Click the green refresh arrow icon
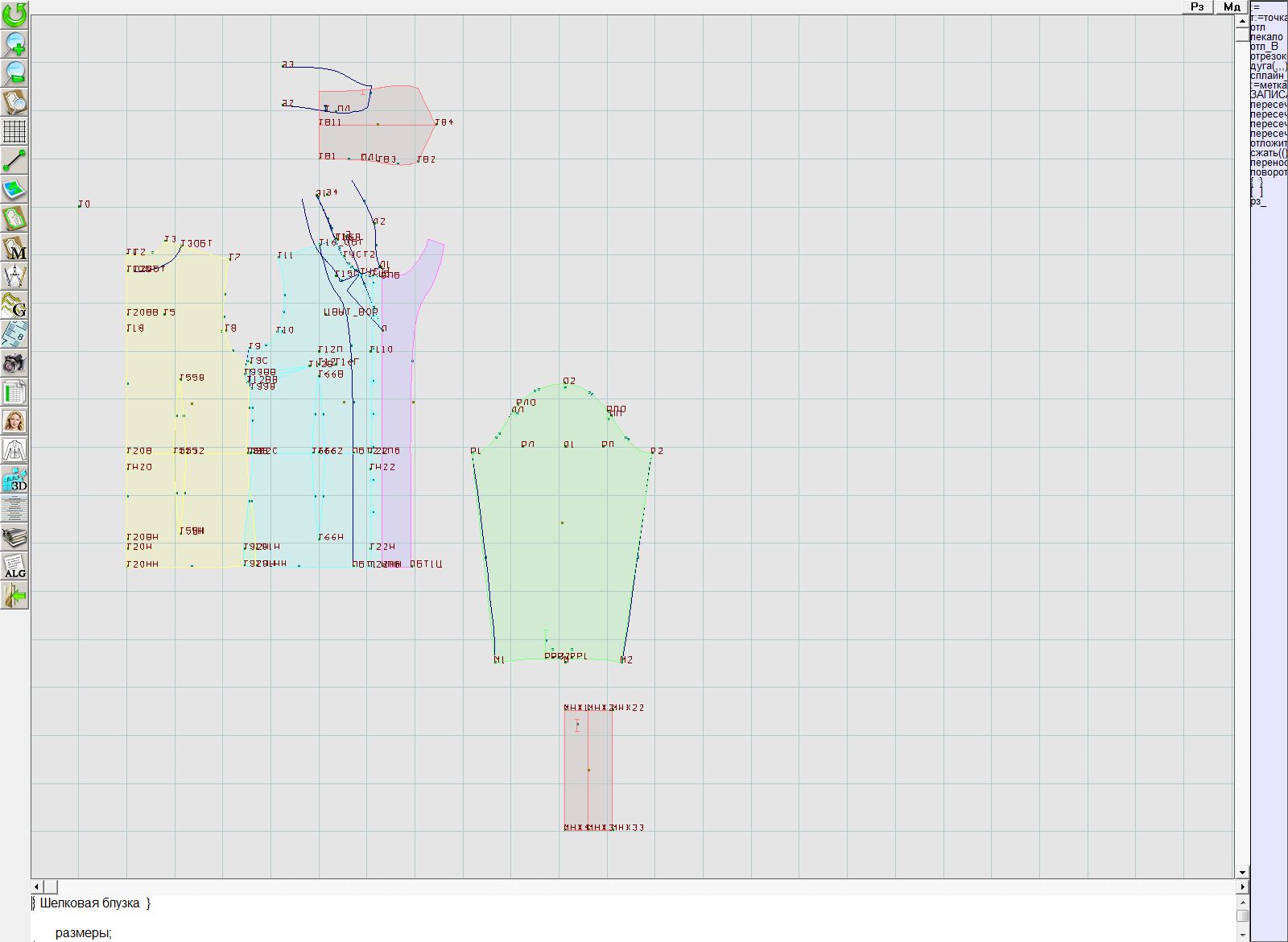 pyautogui.click(x=14, y=14)
